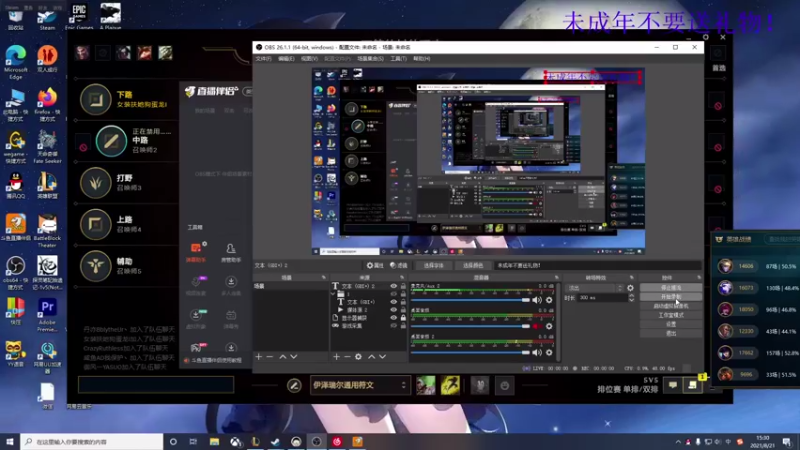Mute the 桌面音频 2 channel speaker
This screenshot has width=800, height=450.
[x=537, y=353]
